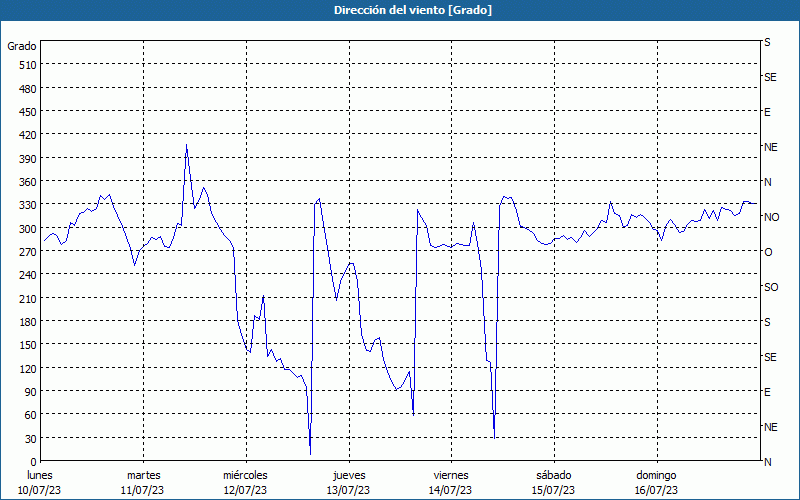This screenshot has height=500, width=800.
Task: Click the 'miércoles' day label
Action: click(245, 476)
